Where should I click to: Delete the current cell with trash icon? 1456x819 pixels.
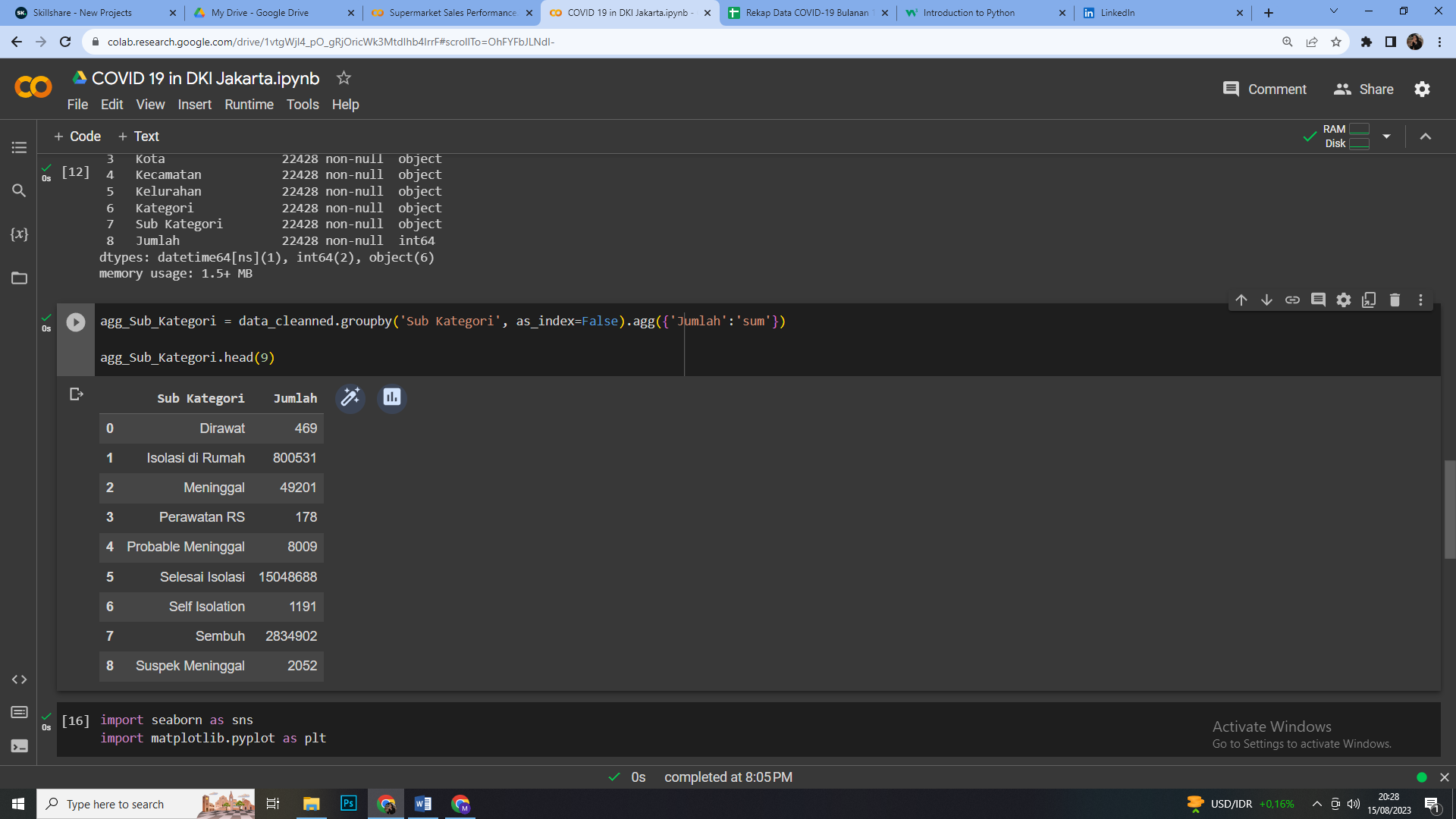[x=1395, y=300]
